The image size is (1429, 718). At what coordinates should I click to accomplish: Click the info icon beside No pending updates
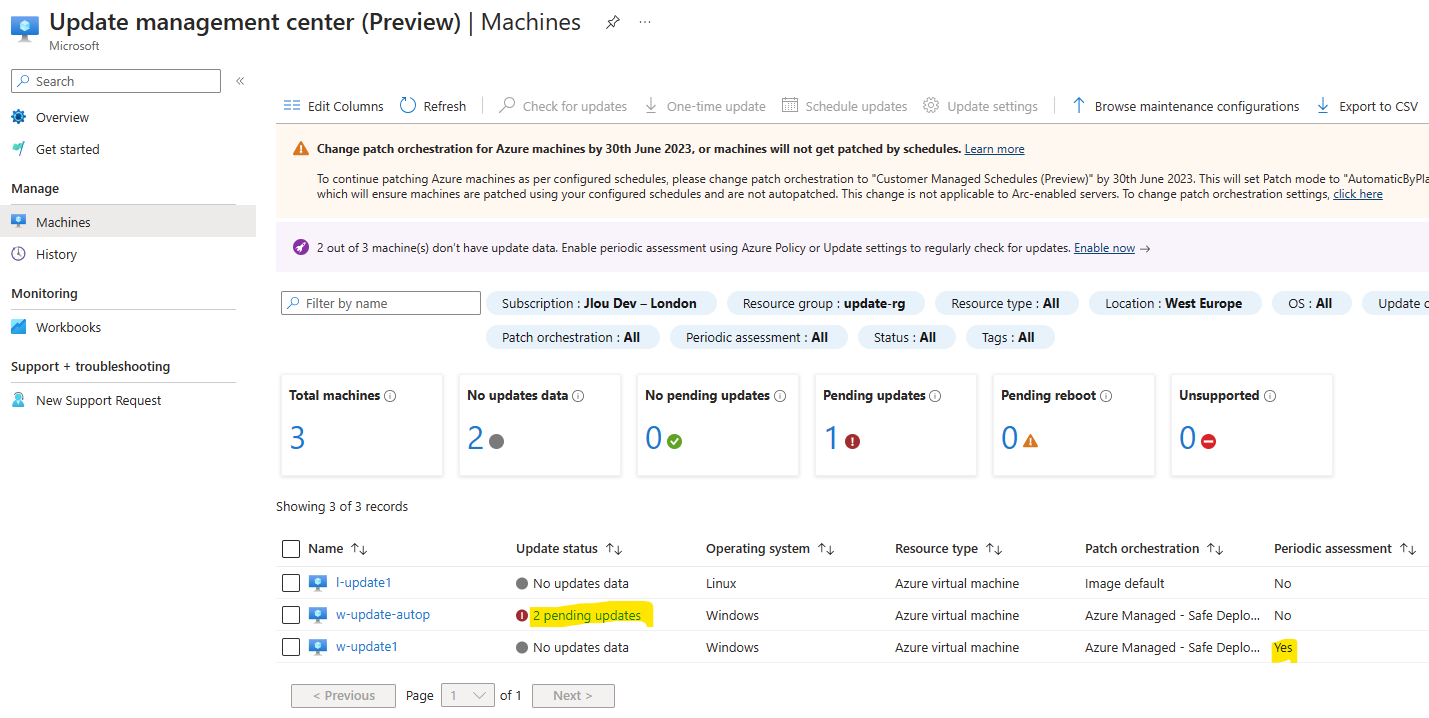coord(780,396)
